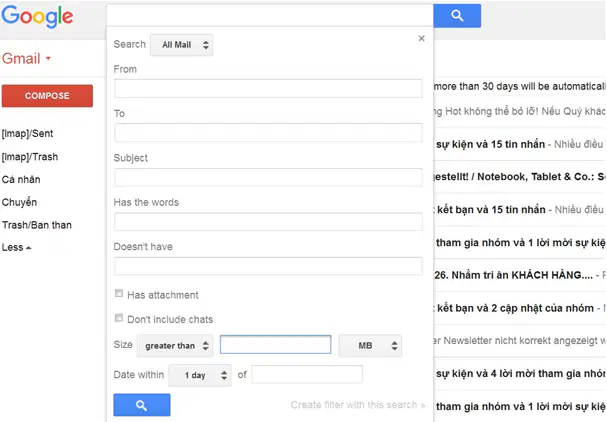Open the [Imap]/Sent folder

tap(27, 134)
